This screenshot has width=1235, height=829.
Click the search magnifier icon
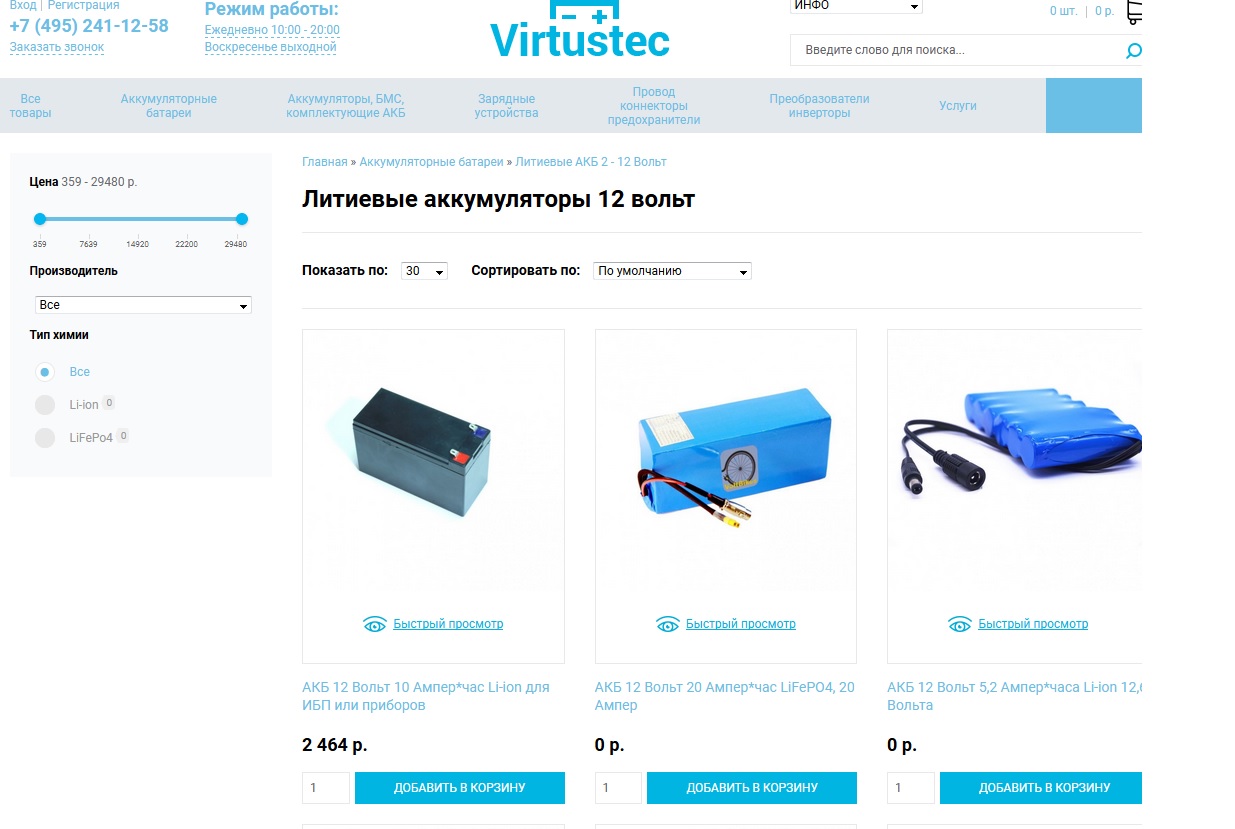pyautogui.click(x=1133, y=51)
